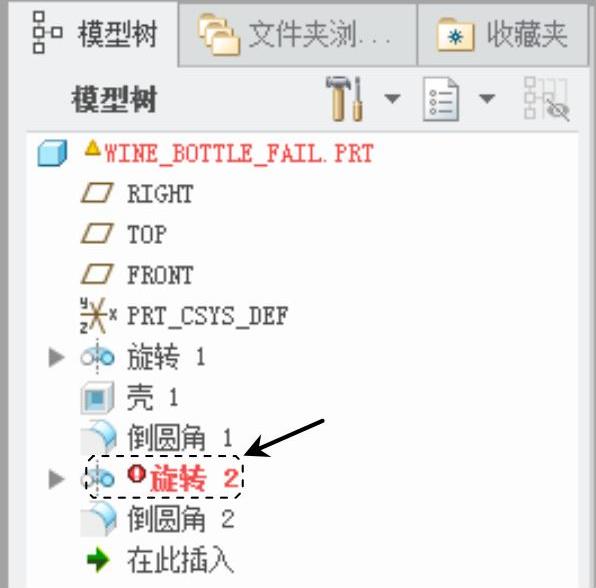Screen dimensions: 596x588
Task: Select the 壳 1 shell feature icon
Action: tap(97, 398)
